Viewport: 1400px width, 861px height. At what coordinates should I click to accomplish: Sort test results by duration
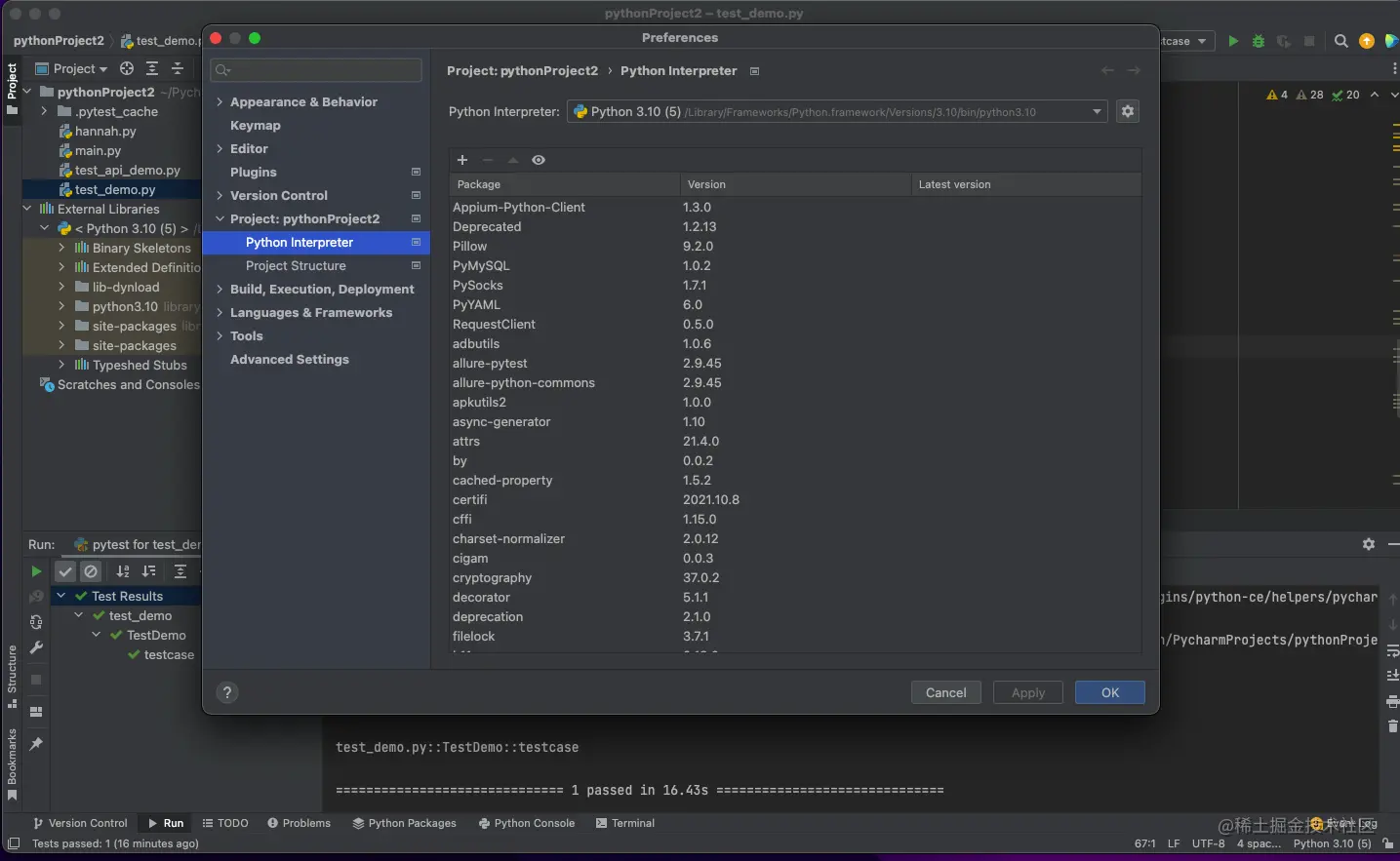click(x=148, y=571)
